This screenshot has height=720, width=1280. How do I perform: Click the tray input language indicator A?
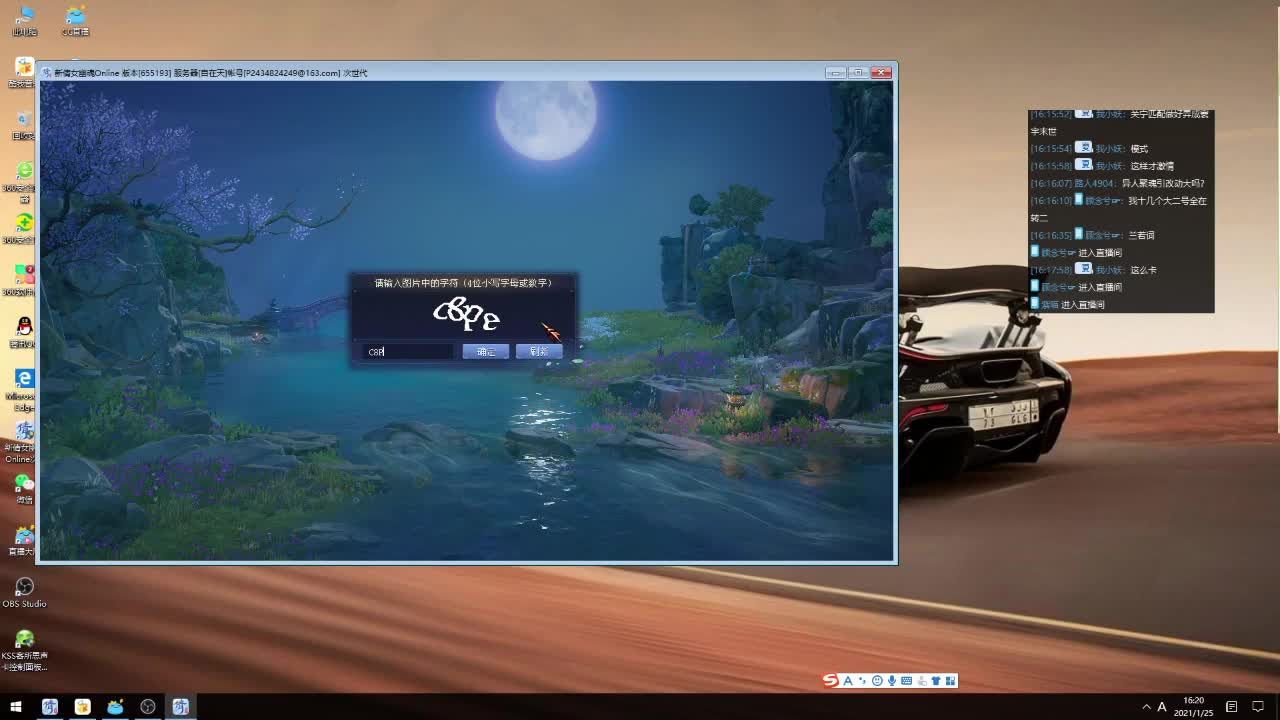[x=1162, y=707]
